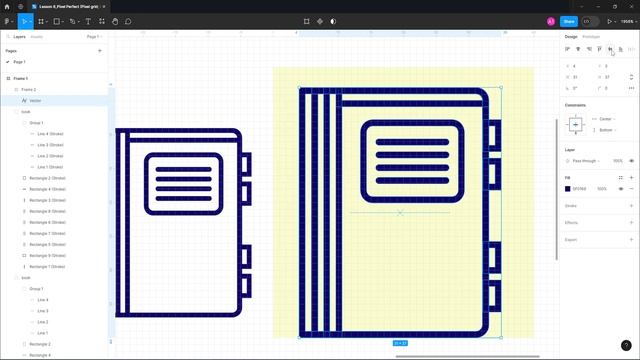The height and width of the screenshot is (360, 640).
Task: Open the shape tools dropdown arrow
Action: point(63,22)
